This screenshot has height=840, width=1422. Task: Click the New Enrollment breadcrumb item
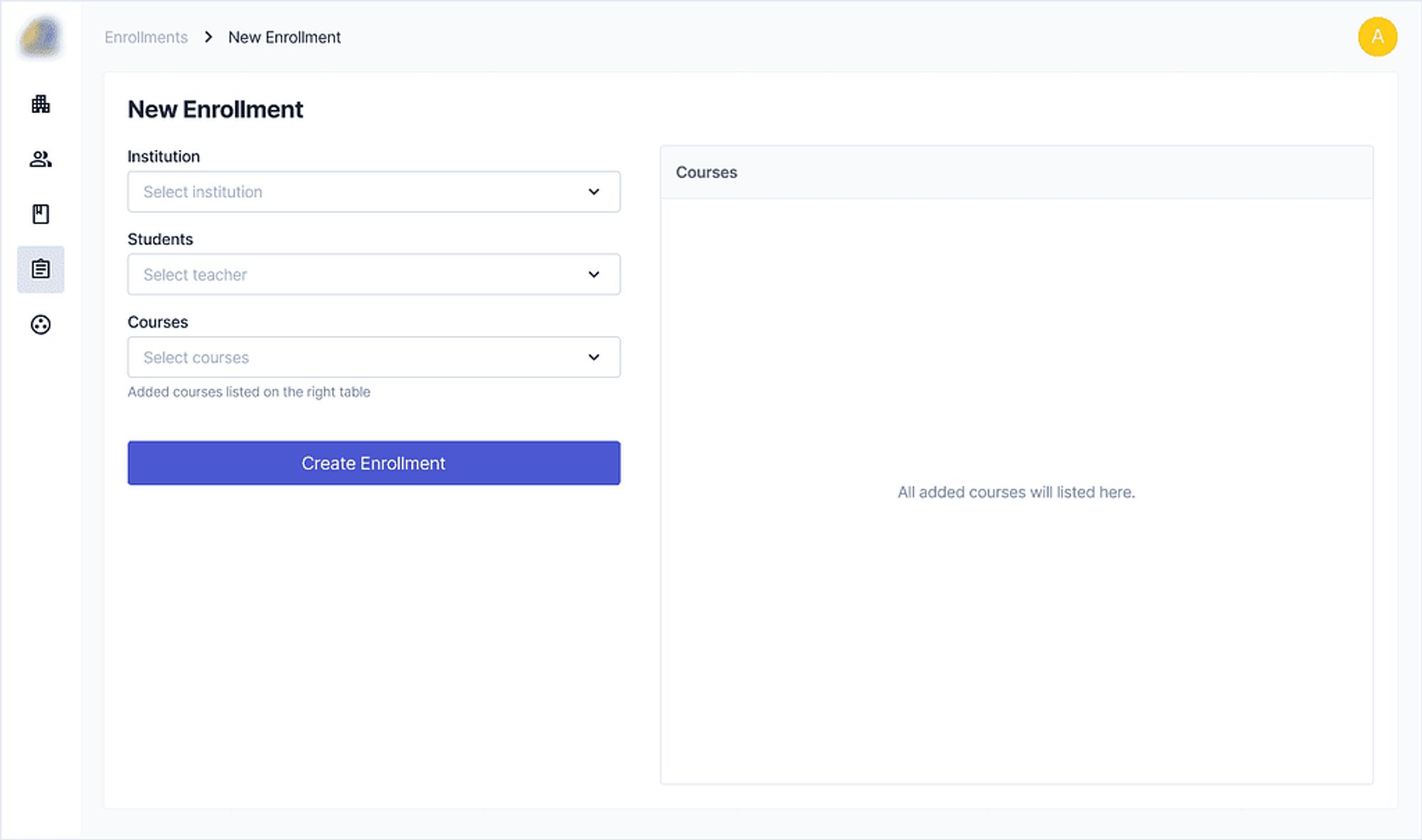pyautogui.click(x=284, y=37)
